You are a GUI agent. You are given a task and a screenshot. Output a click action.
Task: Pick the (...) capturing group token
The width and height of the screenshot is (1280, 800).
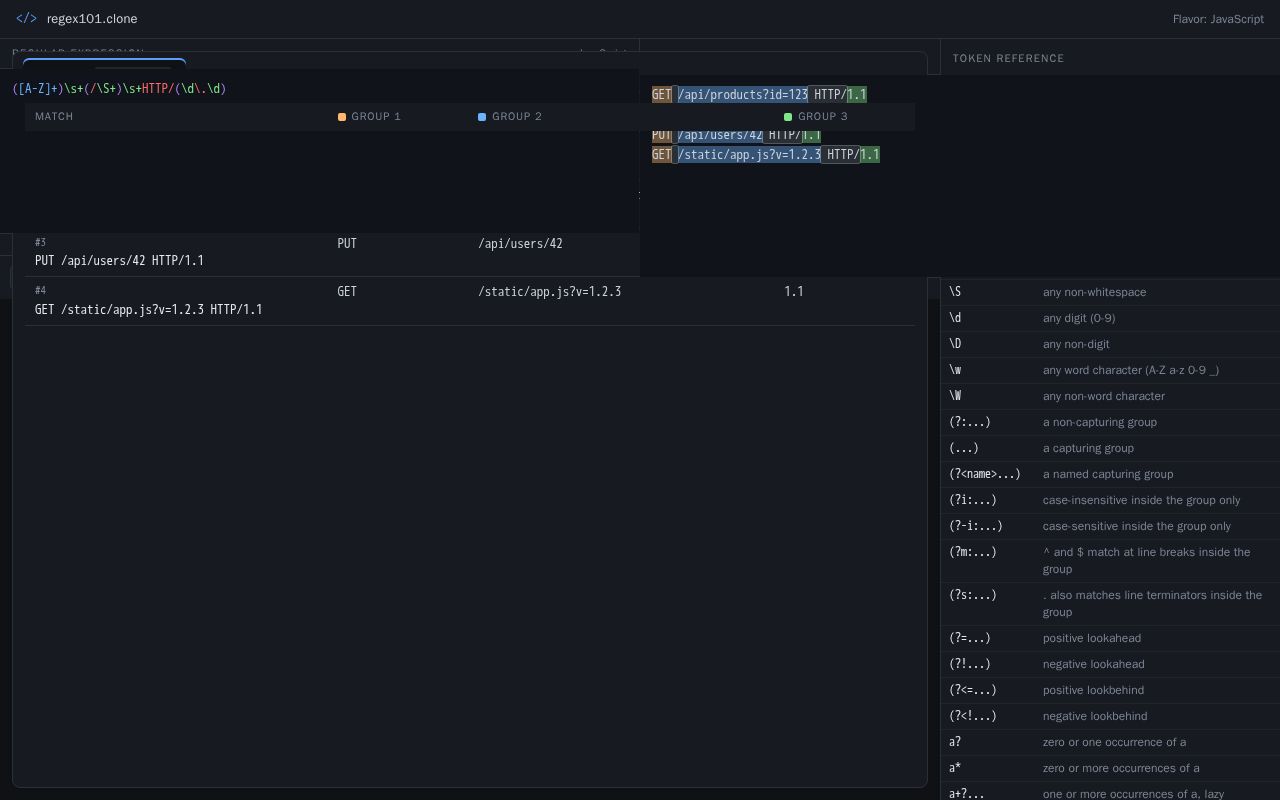coord(1110,448)
